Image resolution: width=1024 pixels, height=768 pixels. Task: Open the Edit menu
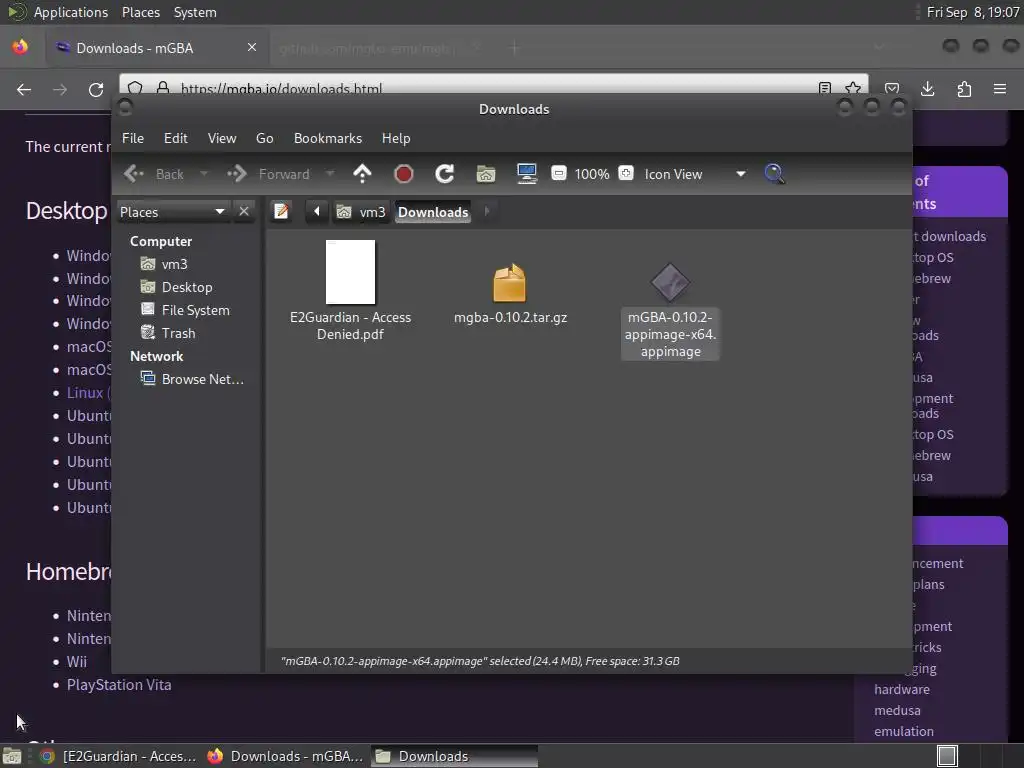point(176,138)
